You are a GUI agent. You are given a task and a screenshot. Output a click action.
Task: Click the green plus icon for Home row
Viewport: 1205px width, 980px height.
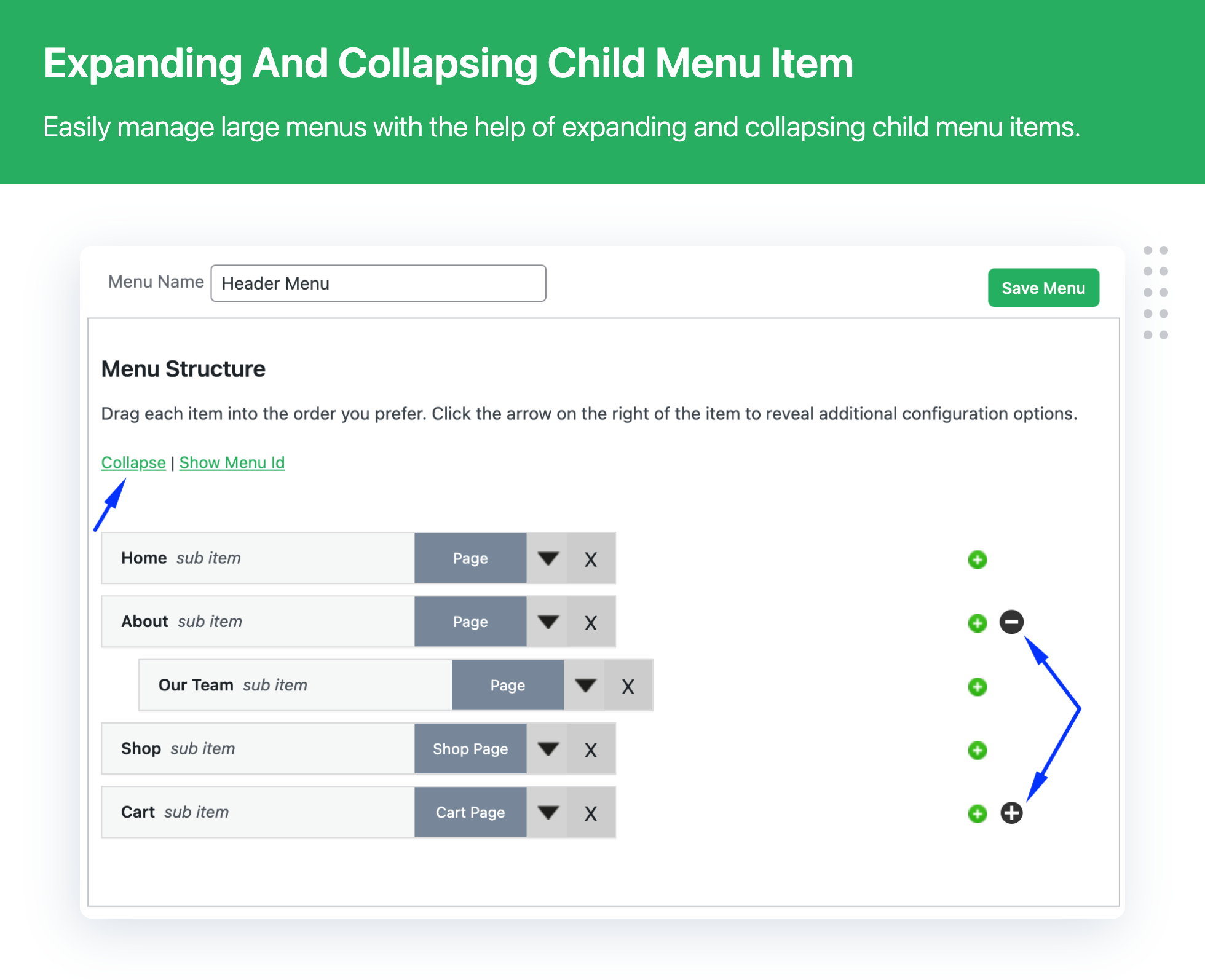coord(978,559)
